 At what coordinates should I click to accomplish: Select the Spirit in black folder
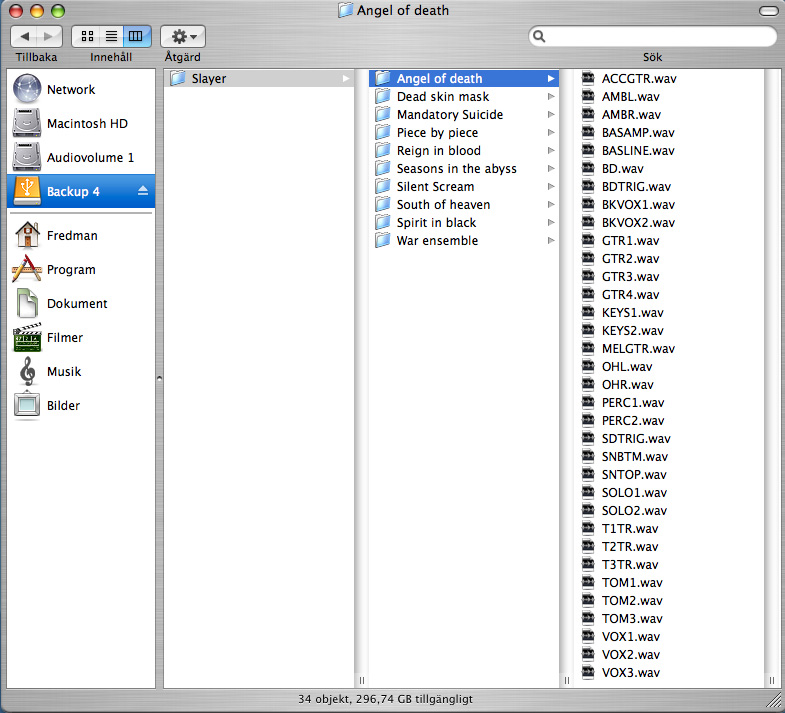click(x=464, y=223)
